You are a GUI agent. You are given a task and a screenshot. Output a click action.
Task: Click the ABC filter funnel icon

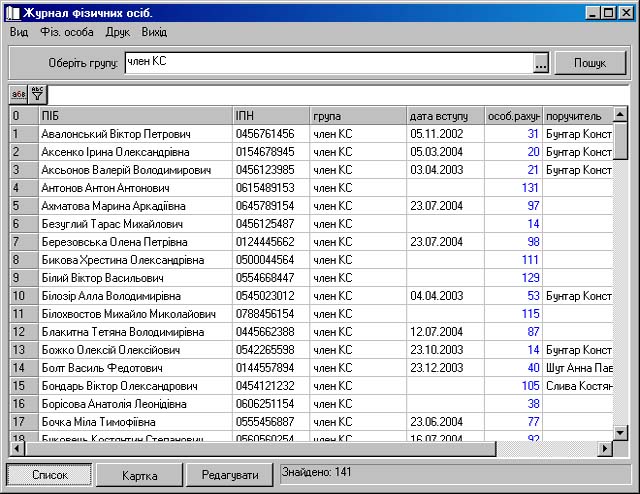[38, 95]
